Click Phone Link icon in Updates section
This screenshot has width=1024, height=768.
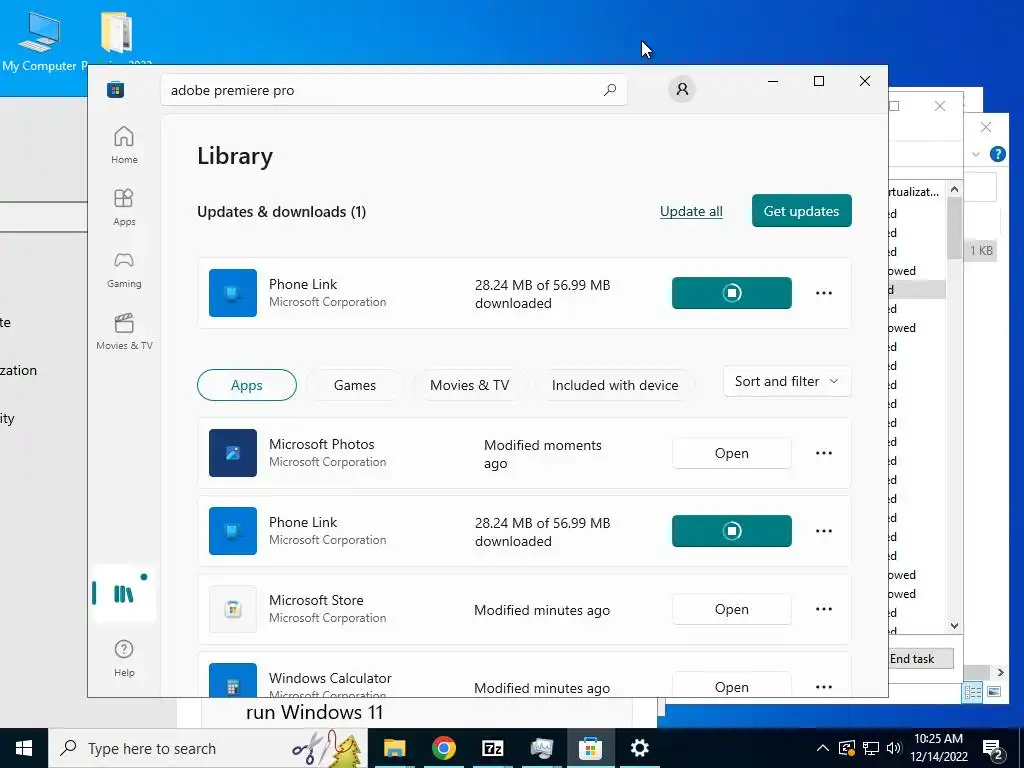232,293
